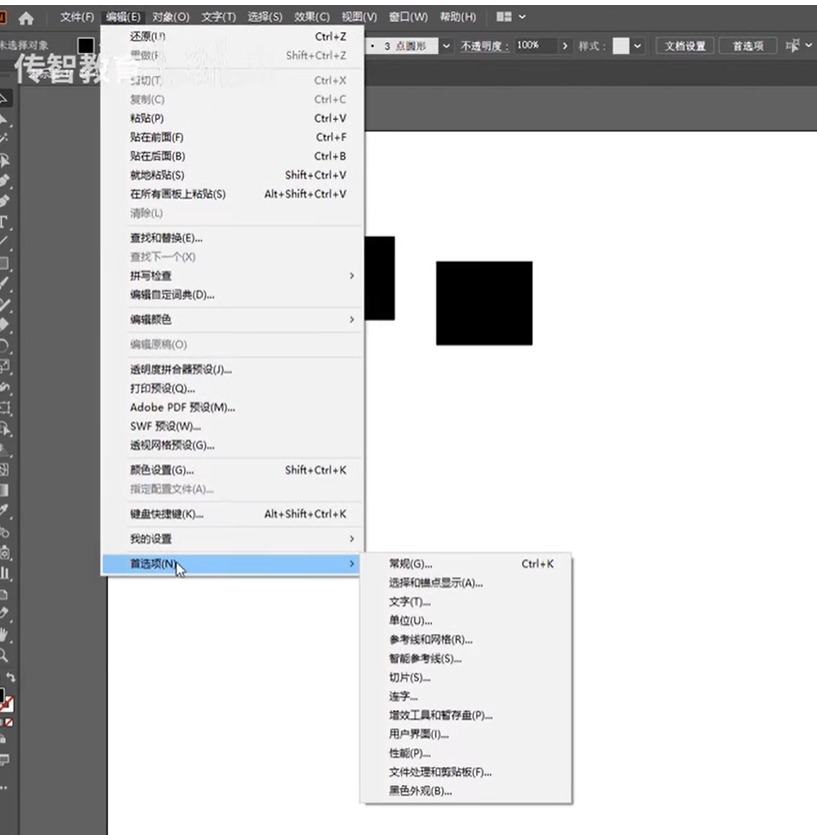
Task: Select the Column Graph tool
Action: pos(4,573)
